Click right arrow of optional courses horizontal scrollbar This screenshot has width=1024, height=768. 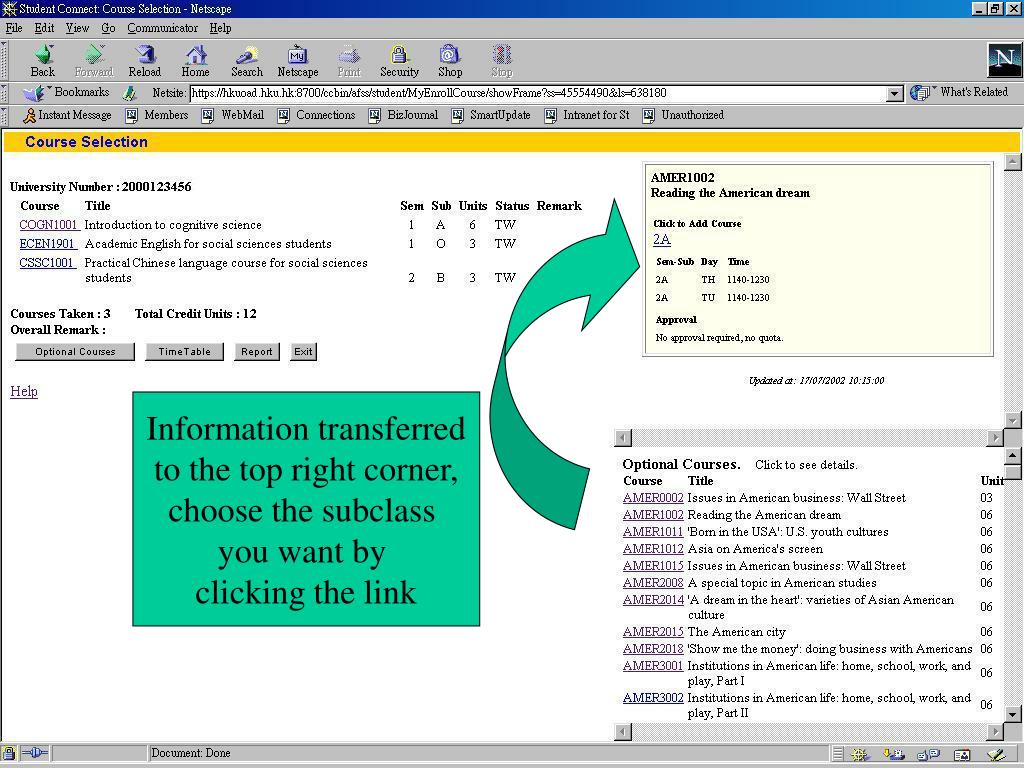pyautogui.click(x=995, y=732)
